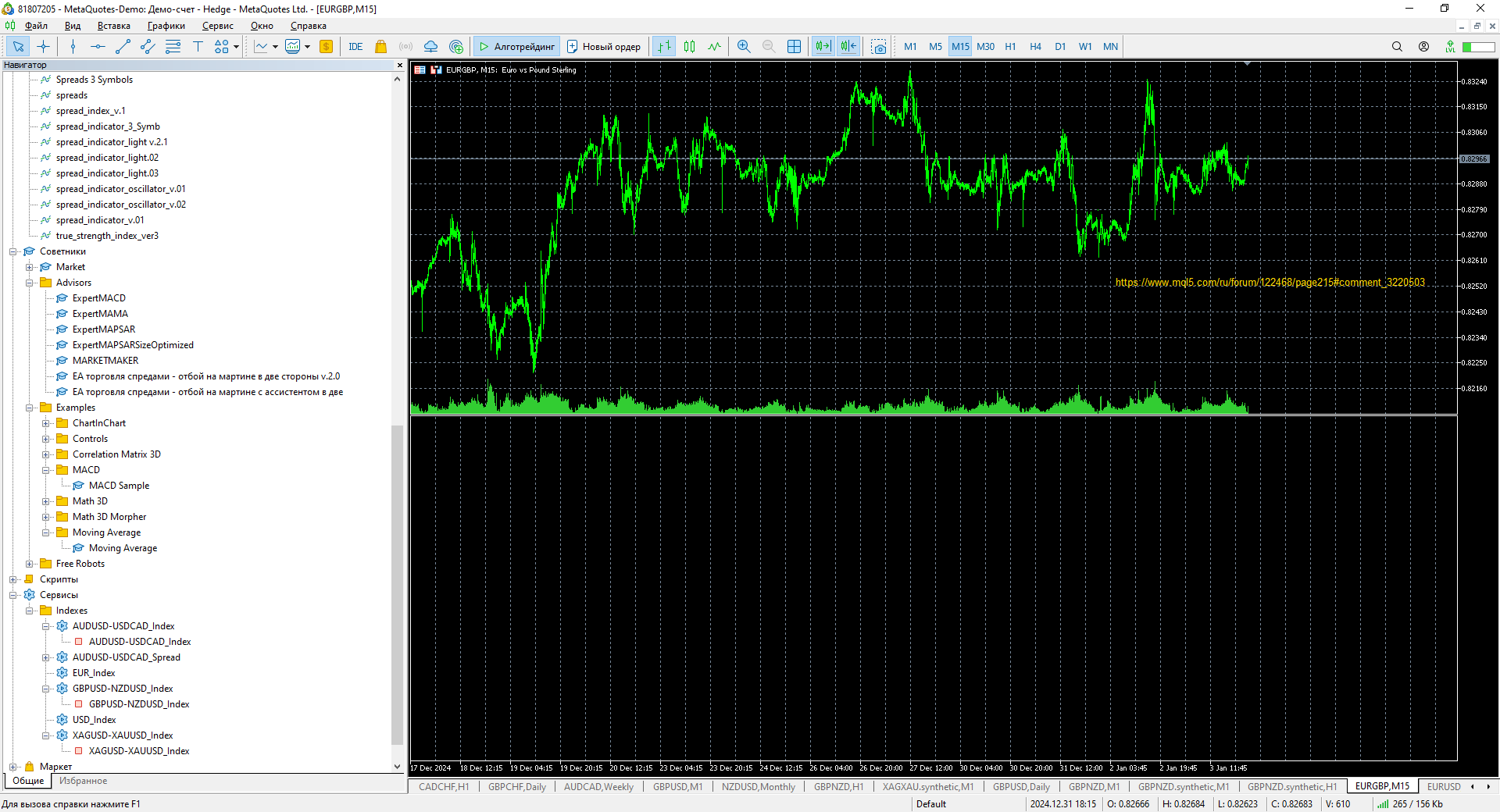Viewport: 1500px width, 812px height.
Task: Toggle the arrow cursor mode
Action: click(18, 47)
